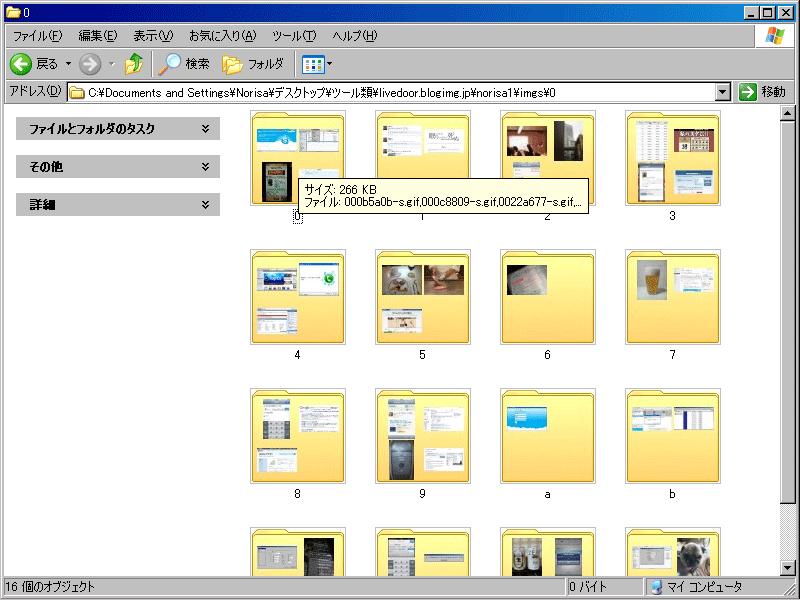Screen dimensions: 800x600
Task: Click the folder icon in address bar
Action: point(77,92)
